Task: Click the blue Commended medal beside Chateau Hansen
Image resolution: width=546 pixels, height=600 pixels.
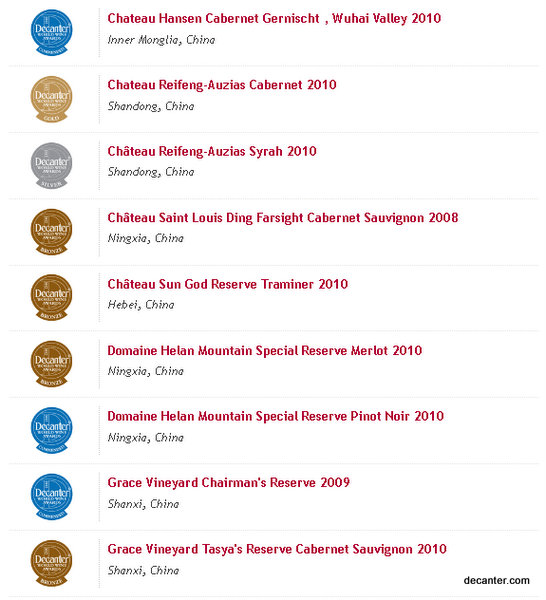Action: pyautogui.click(x=51, y=33)
